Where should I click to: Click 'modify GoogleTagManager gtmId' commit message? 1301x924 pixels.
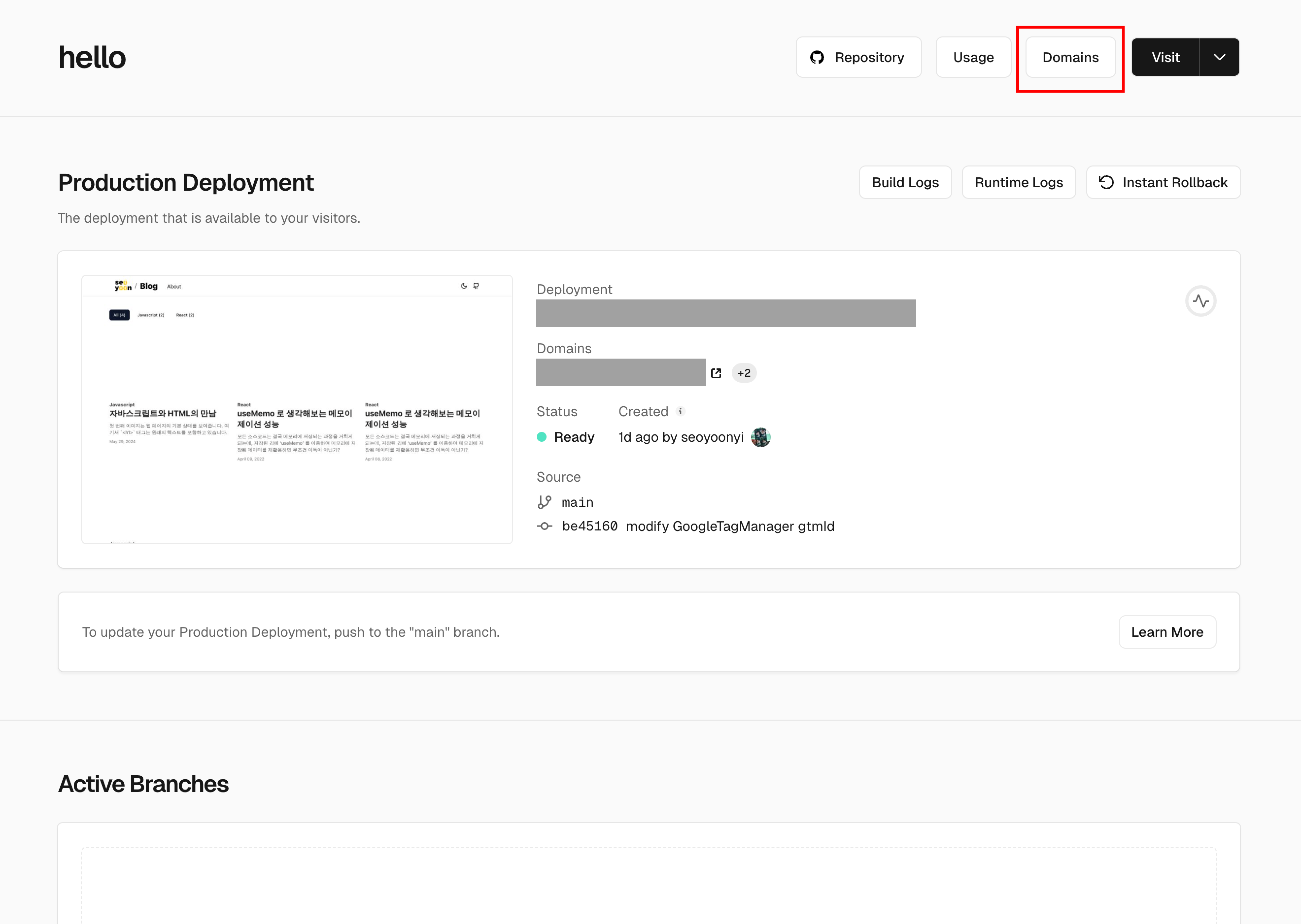[x=730, y=526]
